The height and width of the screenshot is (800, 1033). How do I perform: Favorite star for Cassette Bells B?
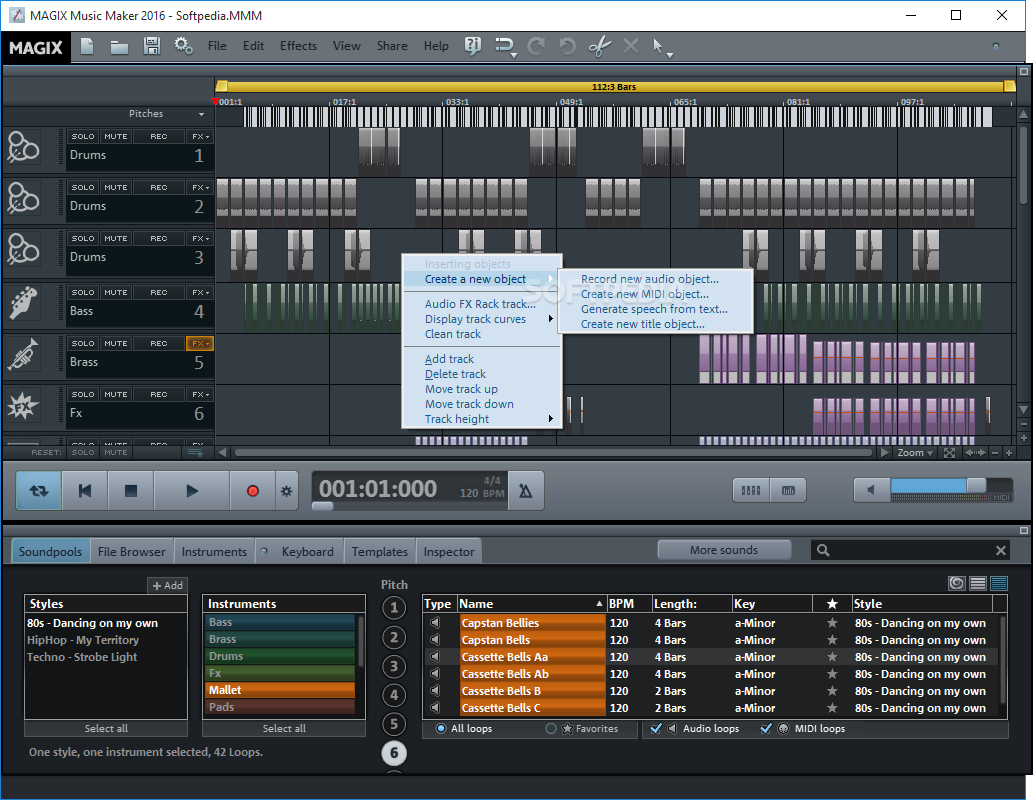tap(832, 691)
